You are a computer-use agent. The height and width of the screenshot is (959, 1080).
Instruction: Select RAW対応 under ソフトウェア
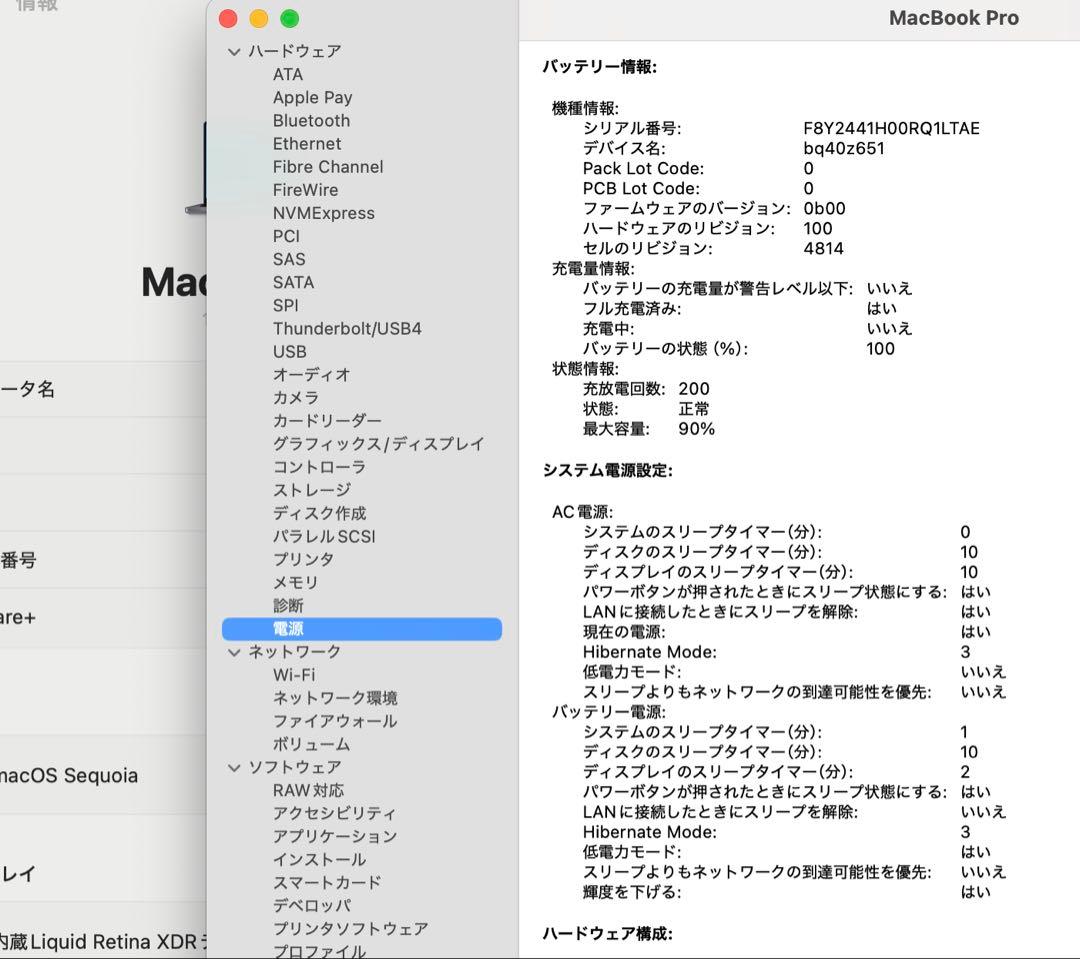pyautogui.click(x=309, y=791)
